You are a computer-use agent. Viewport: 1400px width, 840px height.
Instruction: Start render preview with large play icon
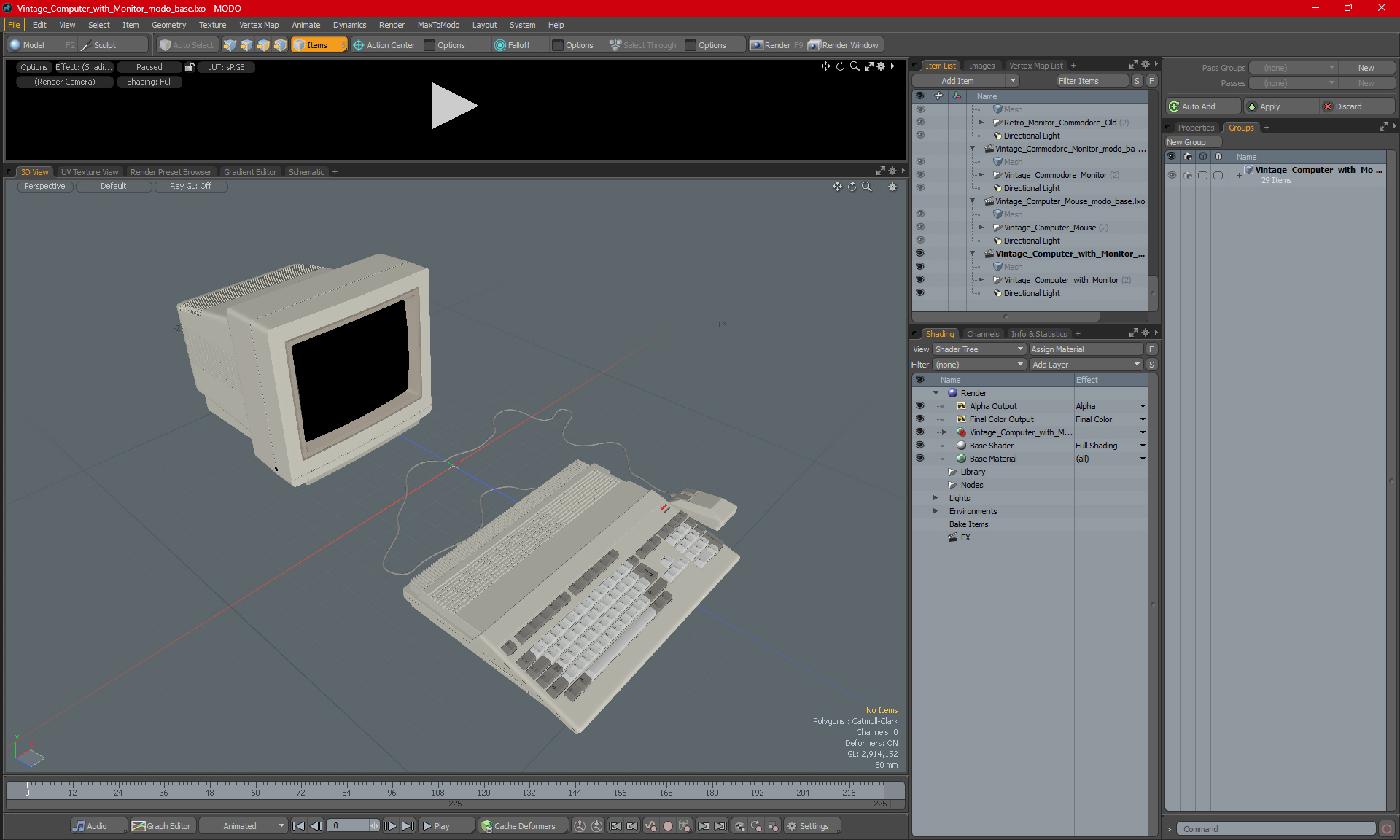click(x=454, y=106)
